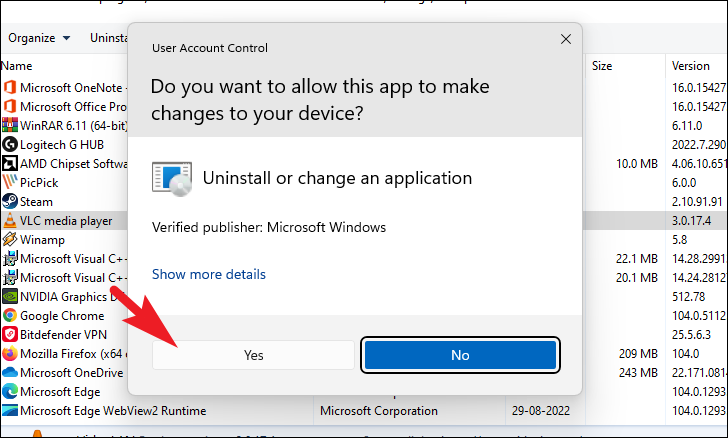The width and height of the screenshot is (728, 438).
Task: Click No in the User Account Control dialog
Action: [460, 355]
